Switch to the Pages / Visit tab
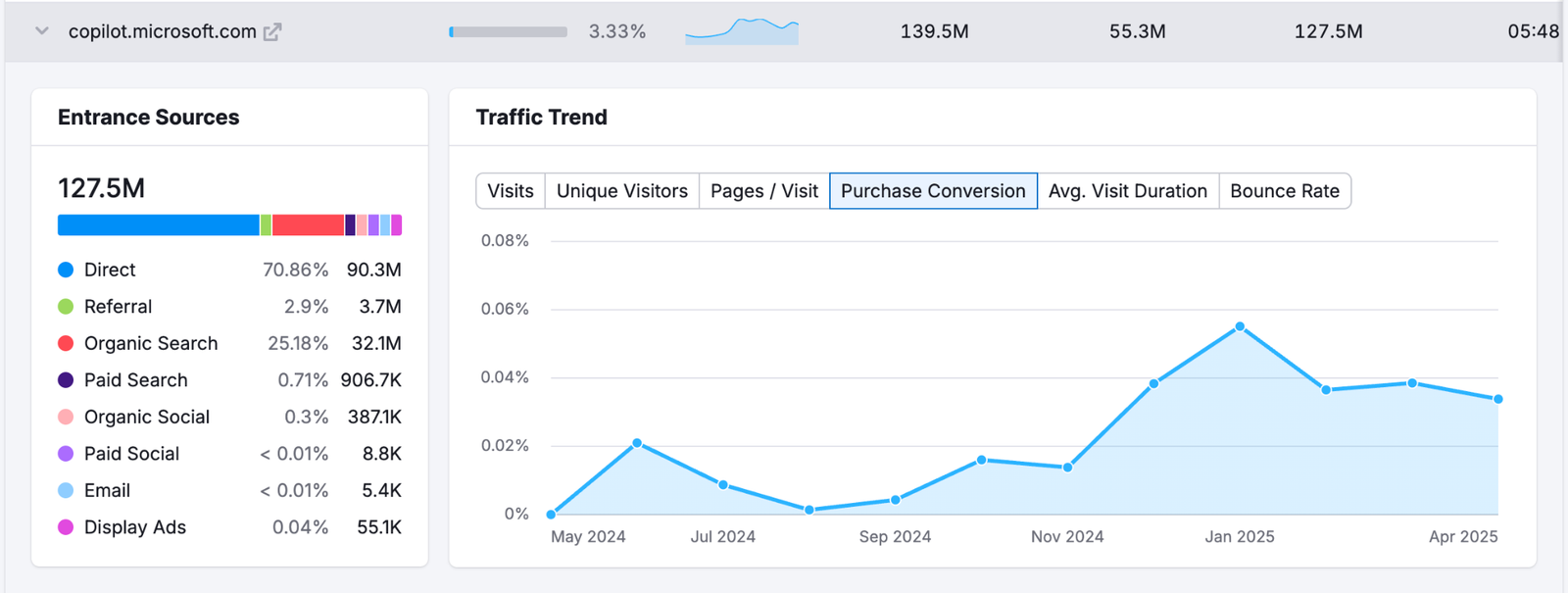The height and width of the screenshot is (593, 1568). (764, 191)
